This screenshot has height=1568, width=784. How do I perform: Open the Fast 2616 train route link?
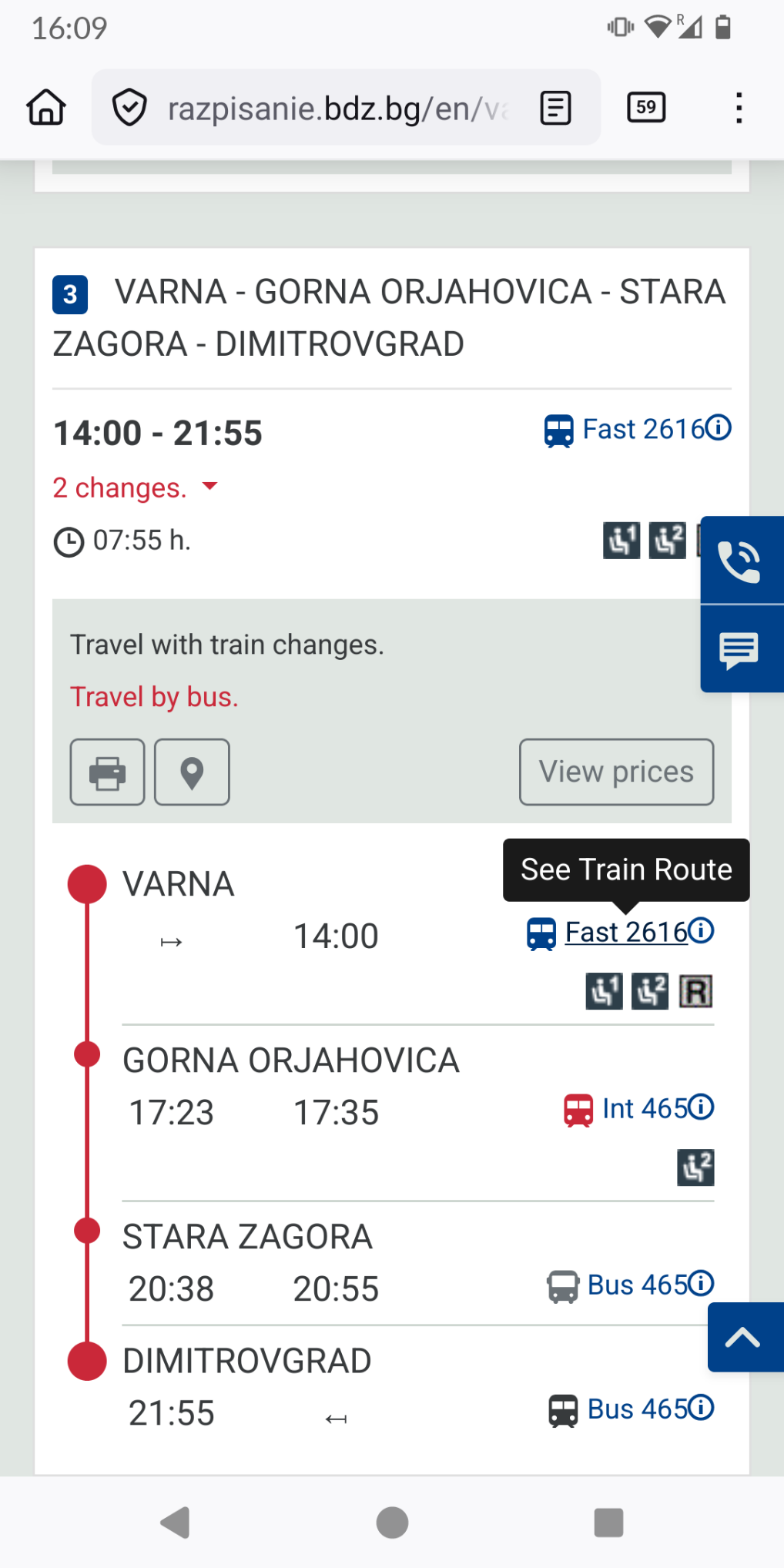(625, 933)
